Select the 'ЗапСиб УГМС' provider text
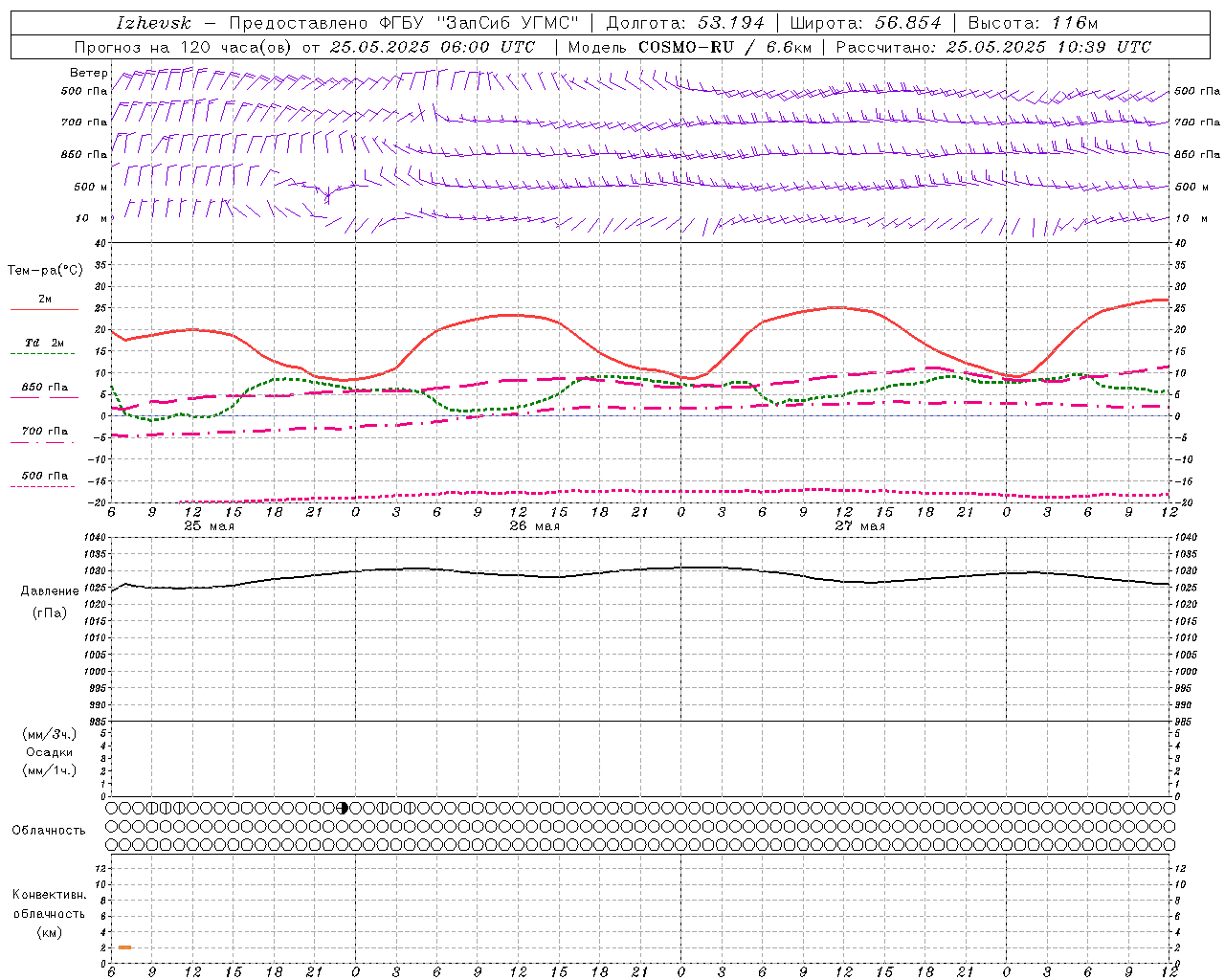Screen dimensions: 1225x980 click(506, 23)
